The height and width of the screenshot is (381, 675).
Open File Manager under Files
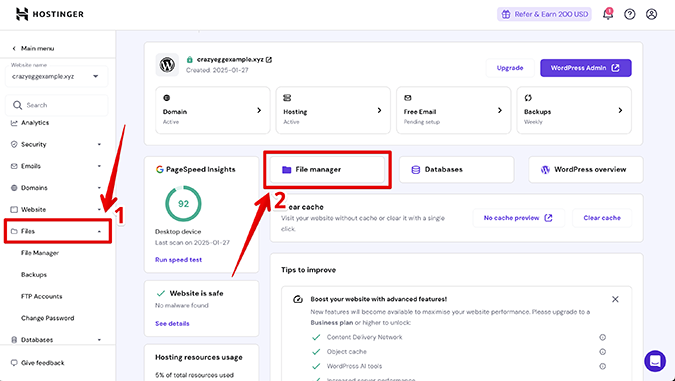coord(40,253)
